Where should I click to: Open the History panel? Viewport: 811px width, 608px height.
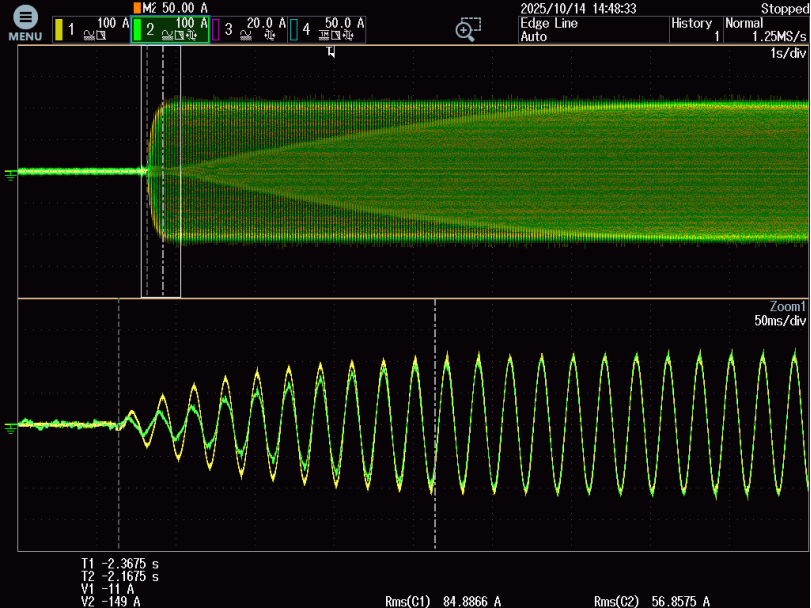[693, 30]
